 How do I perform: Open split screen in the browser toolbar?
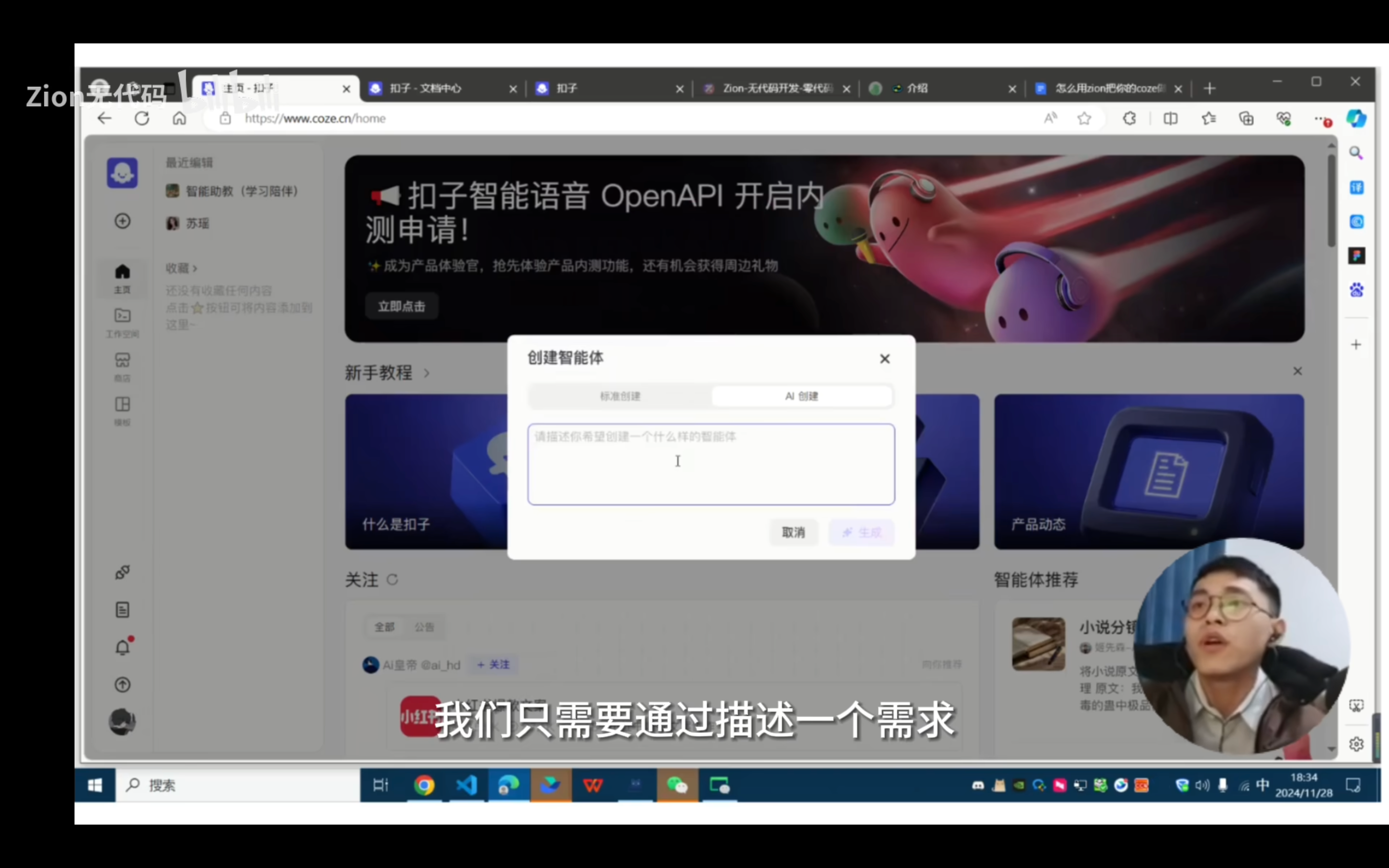(x=1171, y=119)
